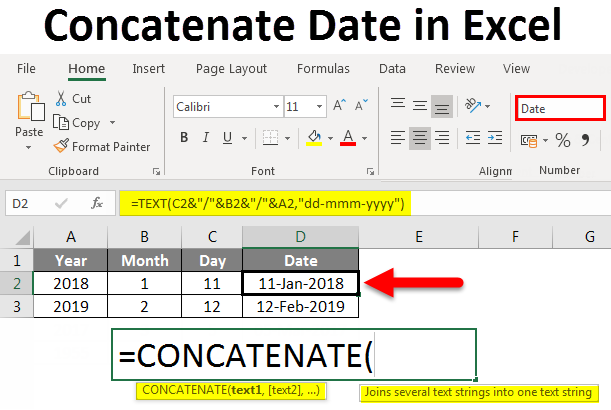Image resolution: width=611 pixels, height=410 pixels.
Task: Open Copy options dropdown arrow
Action: 112,123
